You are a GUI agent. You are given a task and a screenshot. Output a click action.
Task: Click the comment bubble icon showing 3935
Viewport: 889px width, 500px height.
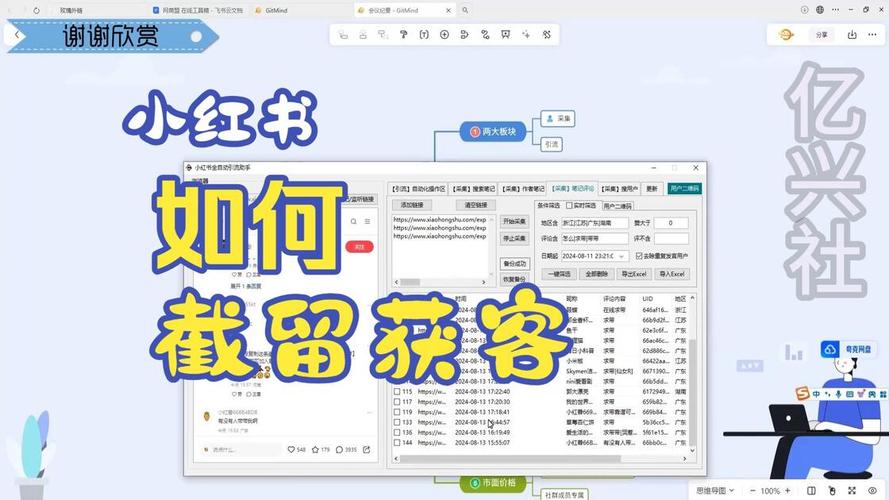click(x=339, y=450)
